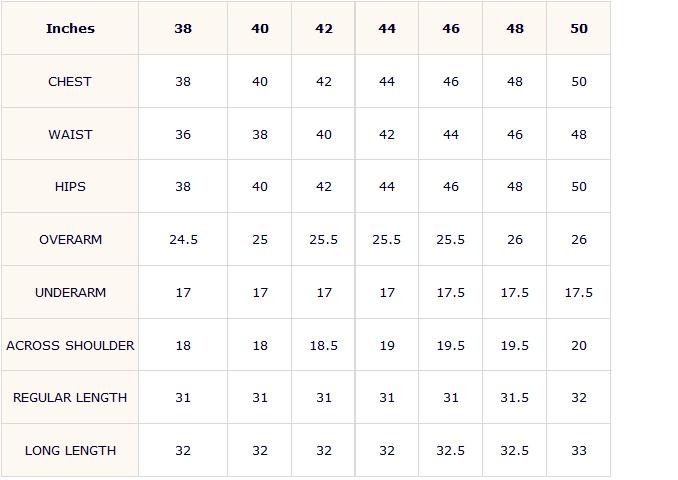
Task: Click the WAIST row label
Action: 70,134
